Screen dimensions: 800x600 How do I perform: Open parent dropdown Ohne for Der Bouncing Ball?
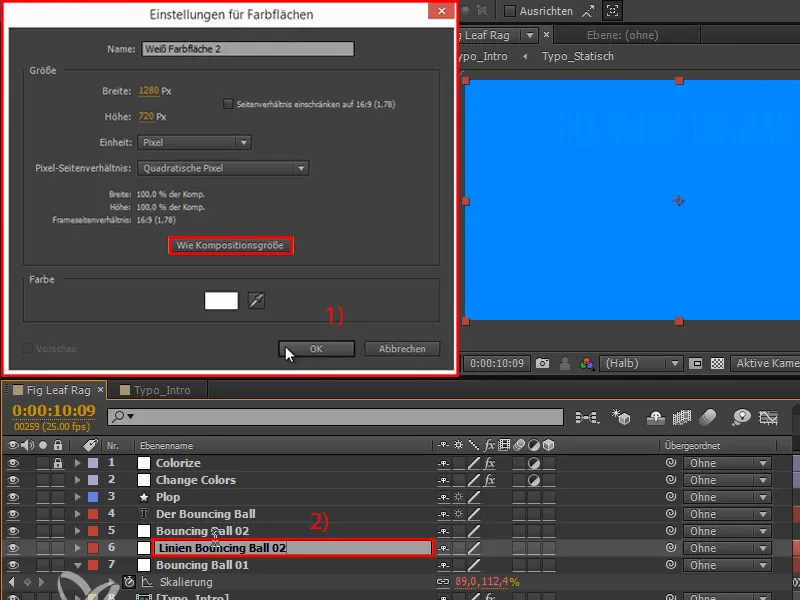(727, 514)
